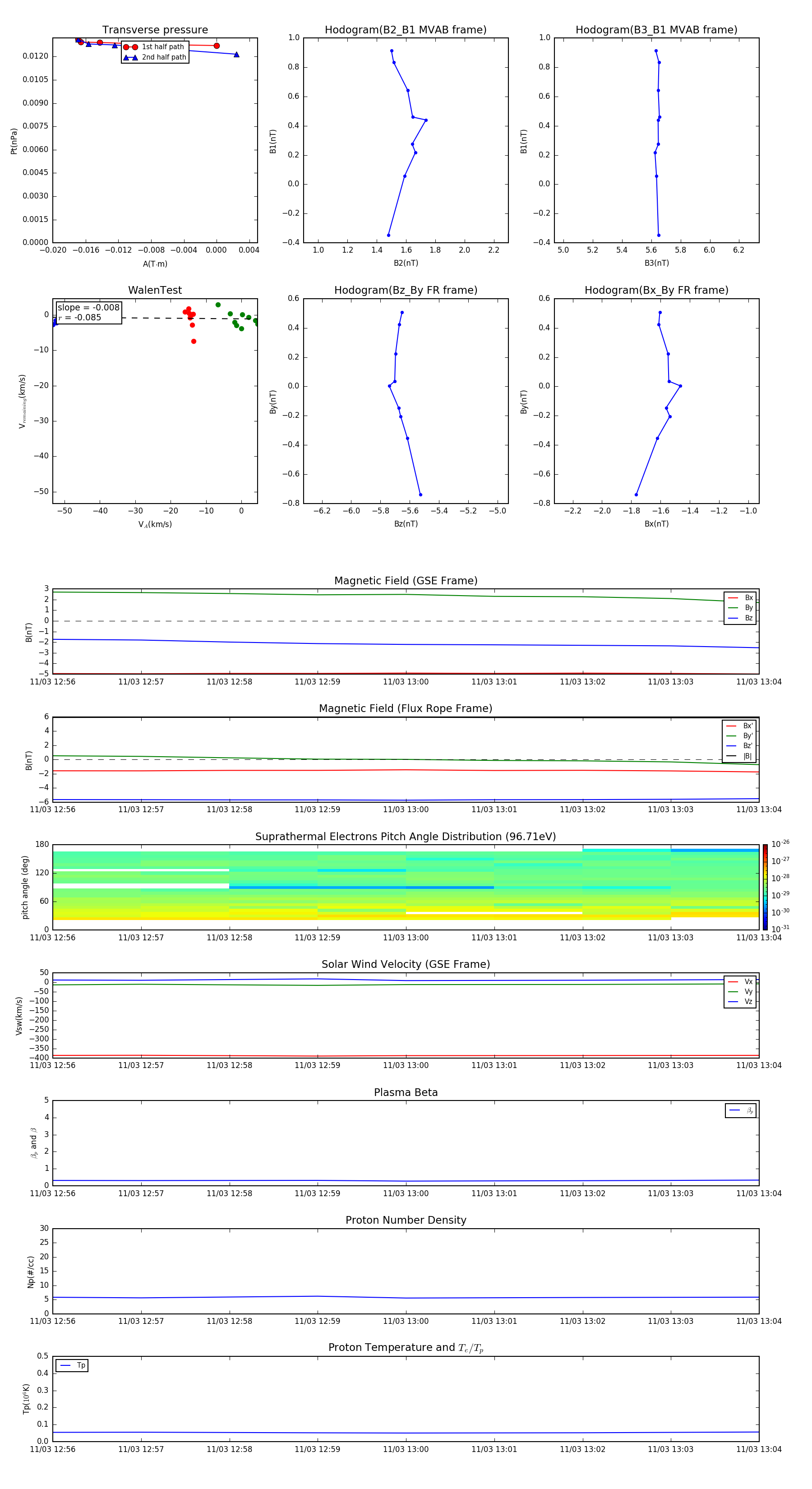This screenshot has width=812, height=1489.
Task: Click the "B3(nT)" x-axis label
Action: click(x=656, y=263)
